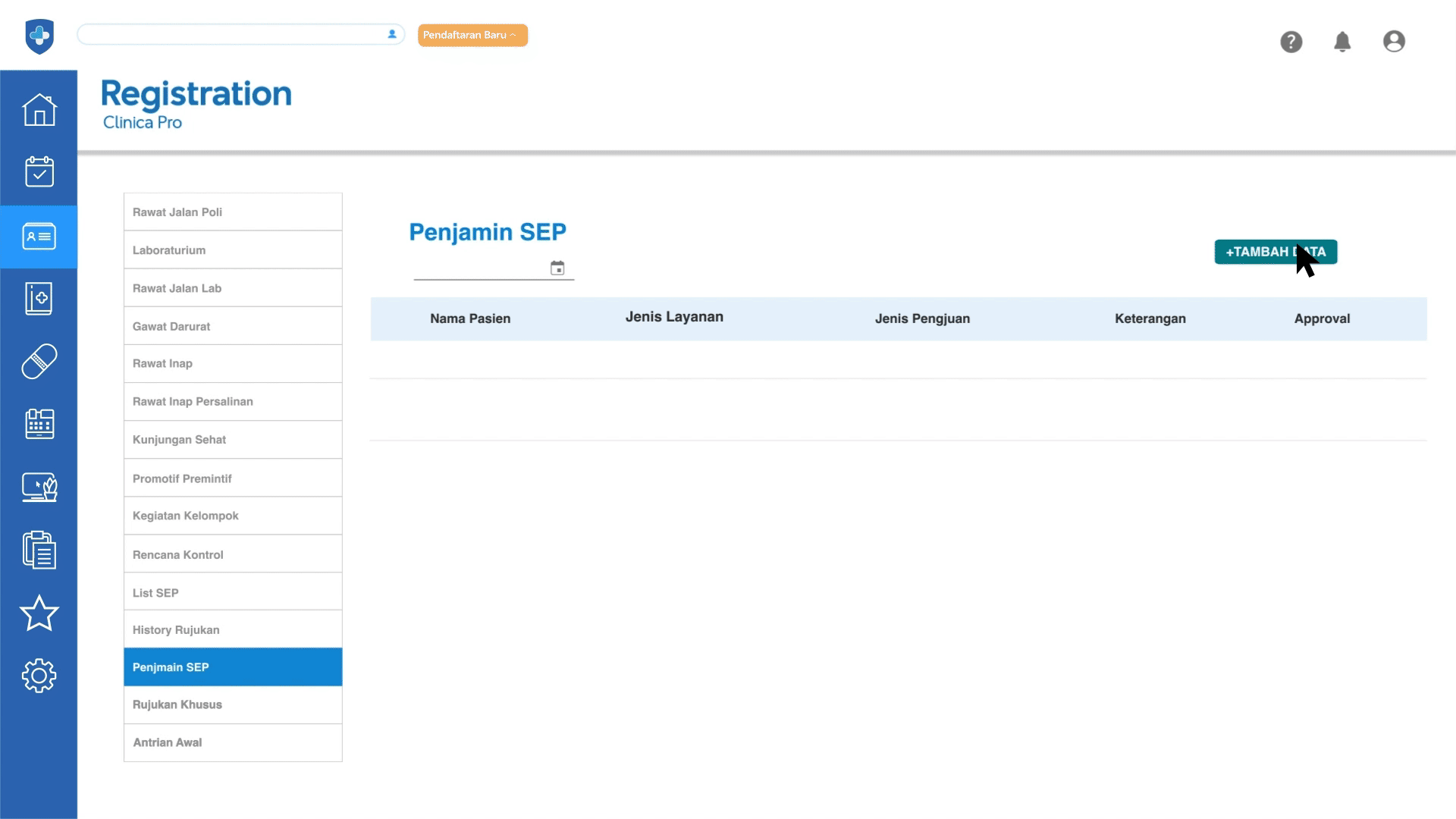Screen dimensions: 1456x819
Task: Expand the Pendaftaran Baru dropdown
Action: [x=472, y=35]
